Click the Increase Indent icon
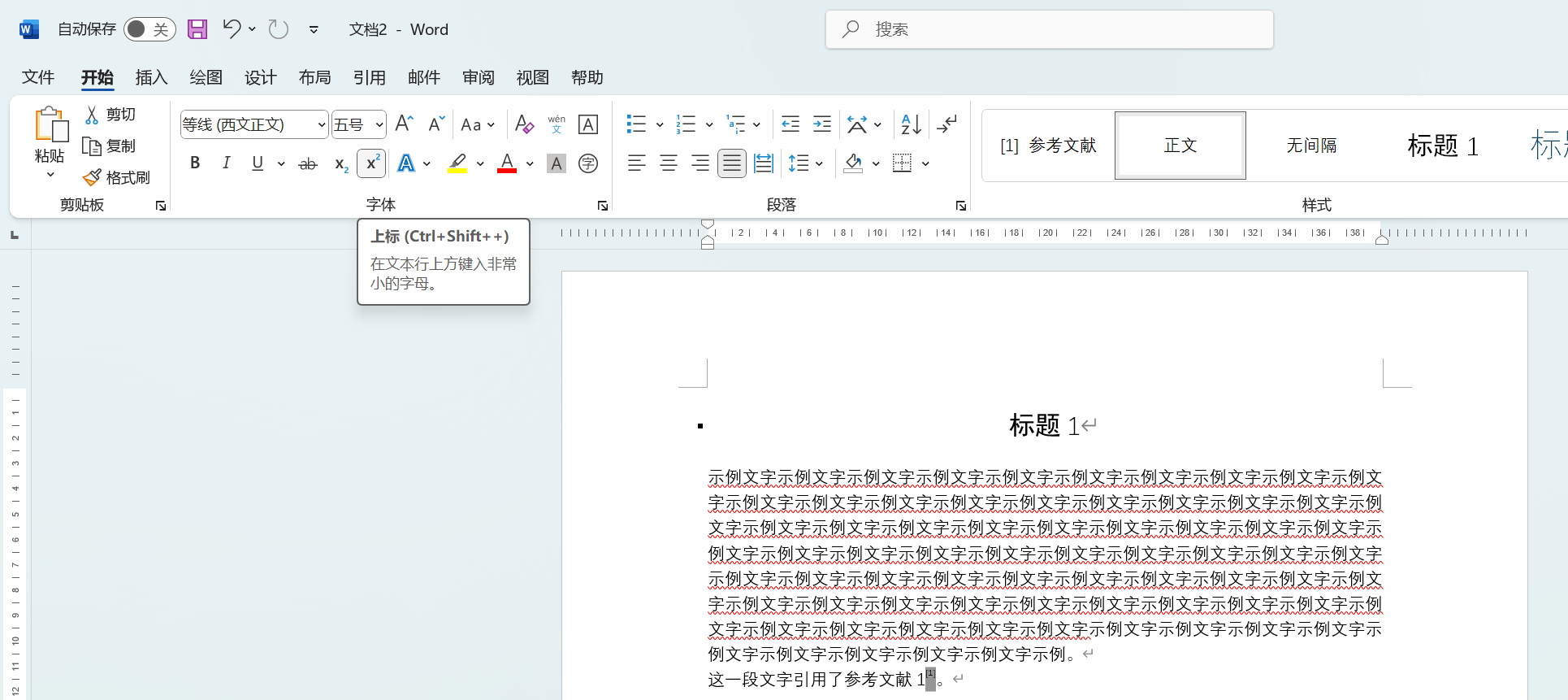 point(822,124)
